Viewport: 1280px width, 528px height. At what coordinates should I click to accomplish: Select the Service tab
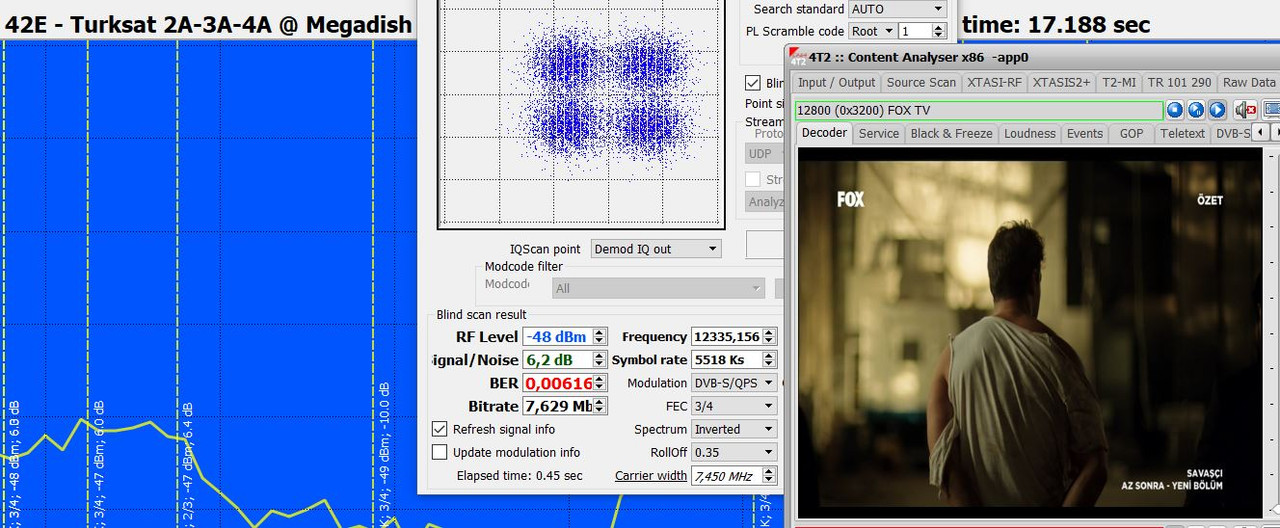tap(879, 133)
